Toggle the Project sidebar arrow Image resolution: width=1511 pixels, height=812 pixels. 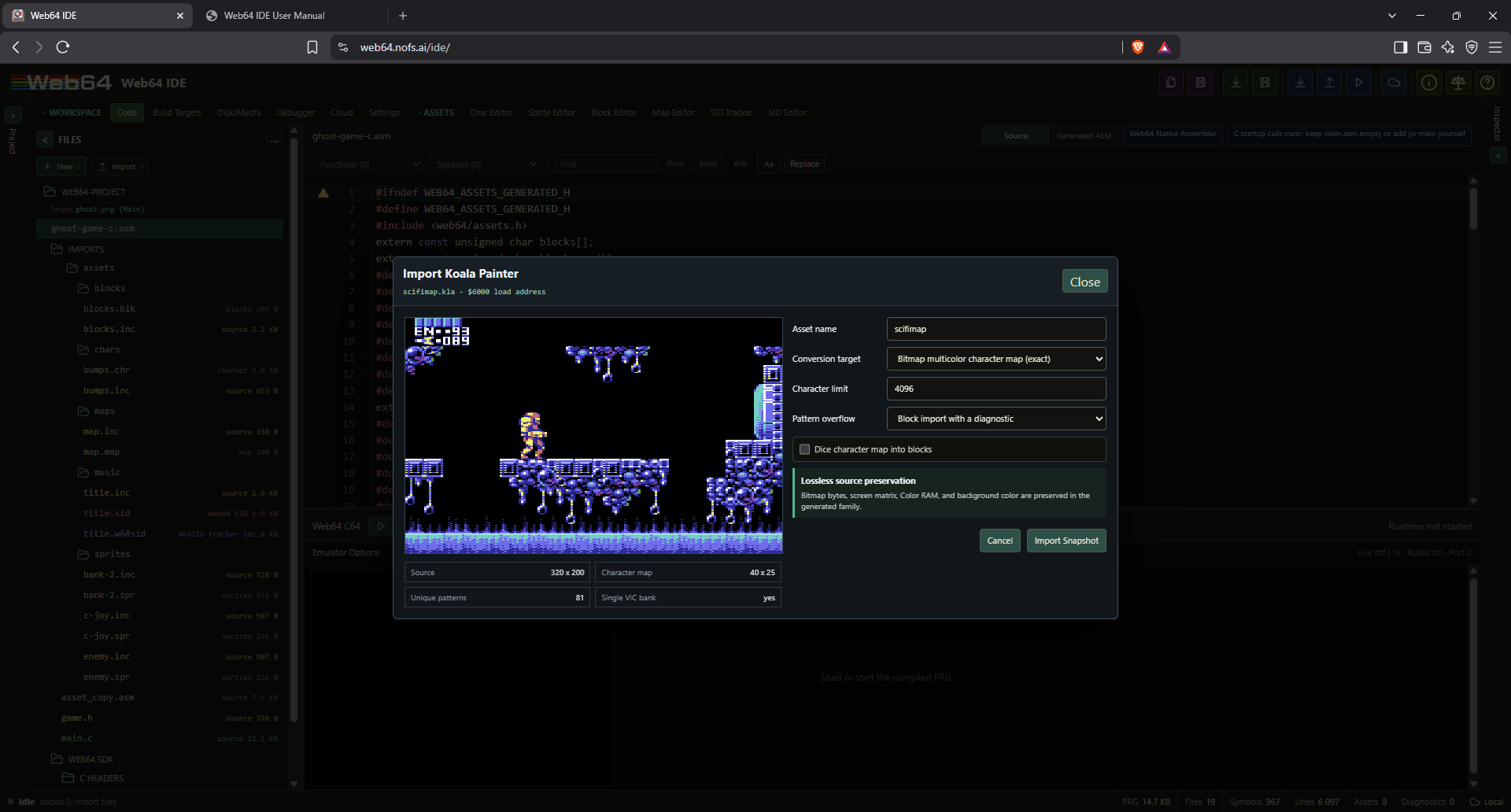point(12,116)
